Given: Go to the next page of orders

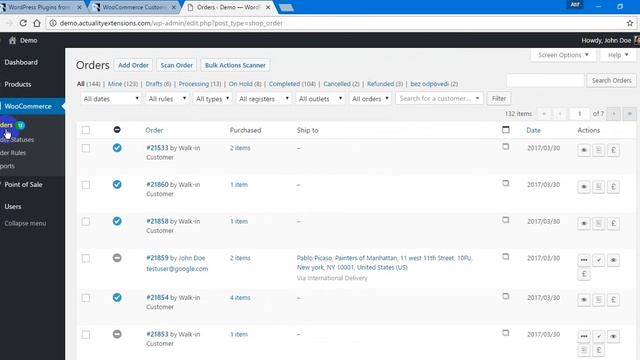Looking at the screenshot, I should point(614,114).
